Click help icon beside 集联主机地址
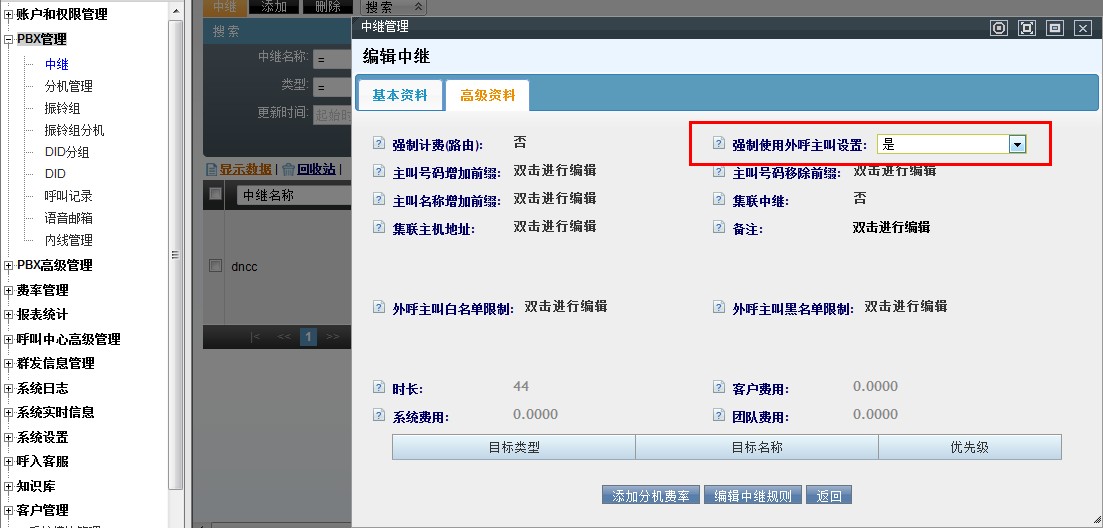Screen dimensions: 1103x528 click(378, 228)
